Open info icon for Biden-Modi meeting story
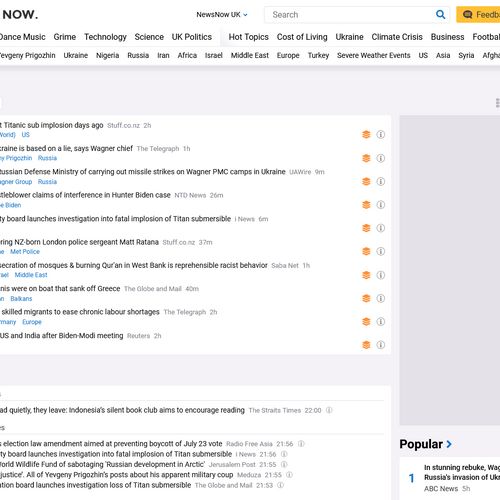 point(381,345)
